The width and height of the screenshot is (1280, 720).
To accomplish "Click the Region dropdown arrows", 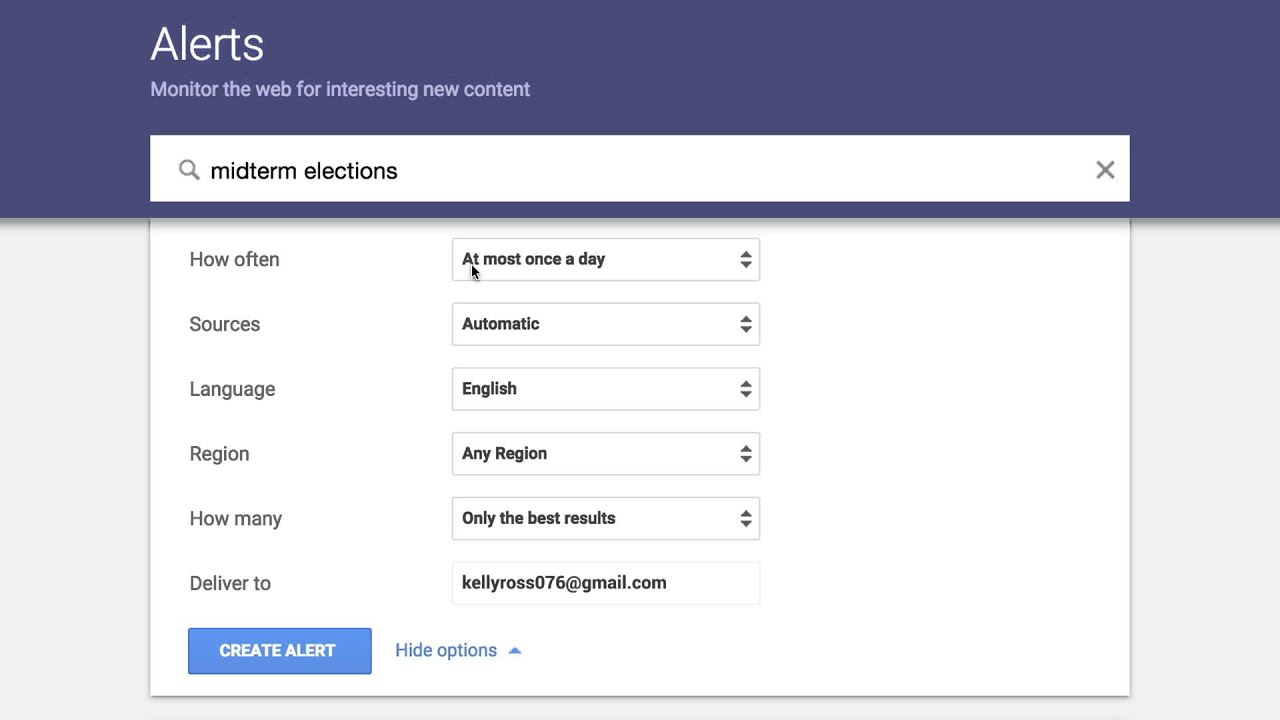I will 746,454.
